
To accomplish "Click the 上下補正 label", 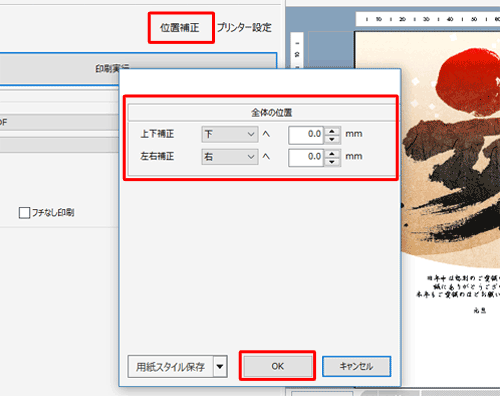I will pyautogui.click(x=157, y=134).
